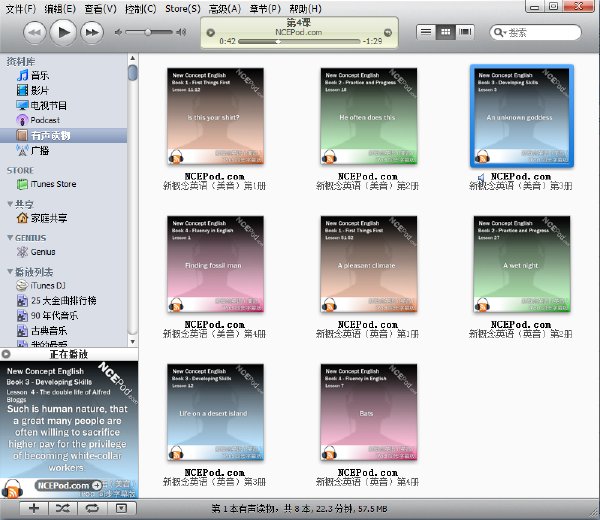600x520 pixels.
Task: Open the Store(S) menu
Action: (183, 8)
